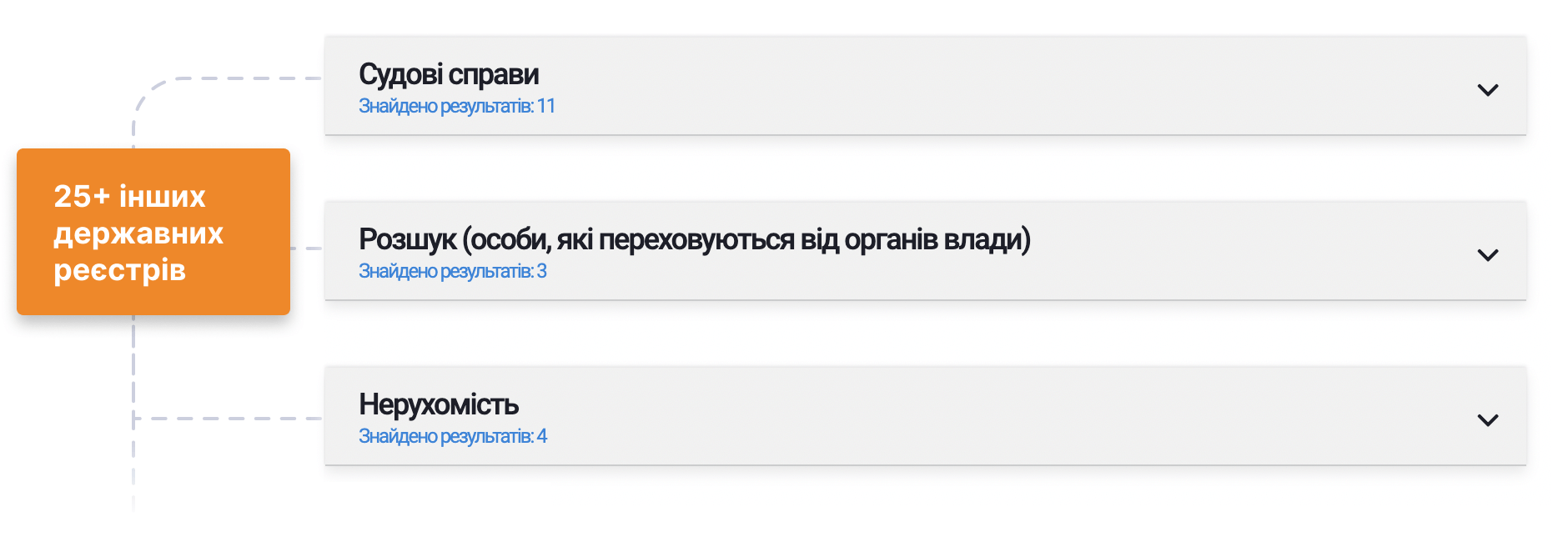Click the Судові справи heading text
The image size is (1568, 537).
tap(449, 74)
